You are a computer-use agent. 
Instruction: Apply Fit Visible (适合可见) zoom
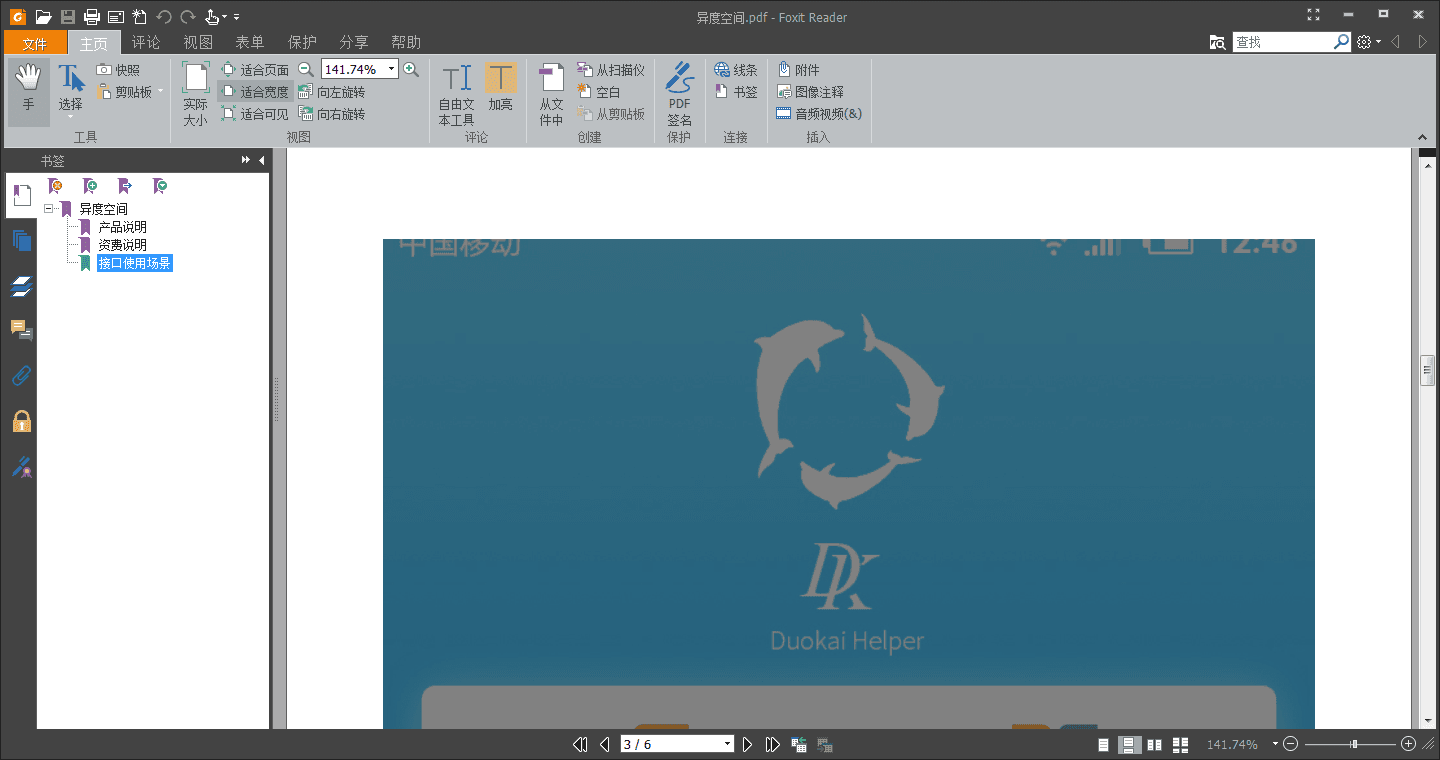pos(254,114)
